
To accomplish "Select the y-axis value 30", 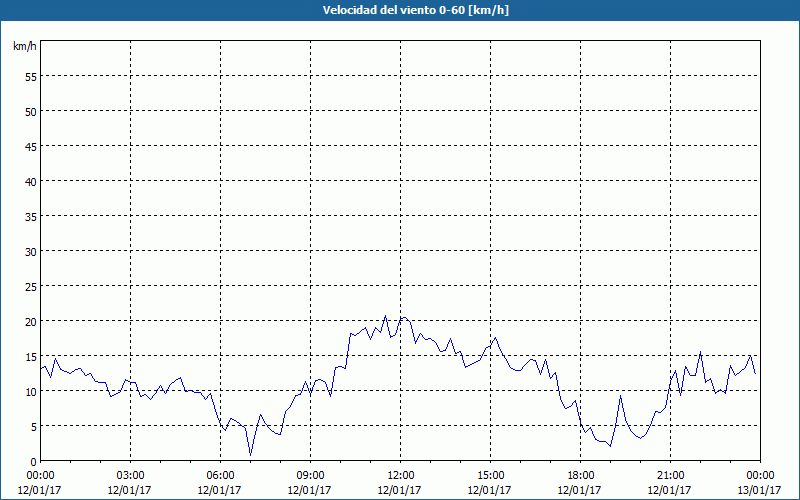I will pos(31,252).
